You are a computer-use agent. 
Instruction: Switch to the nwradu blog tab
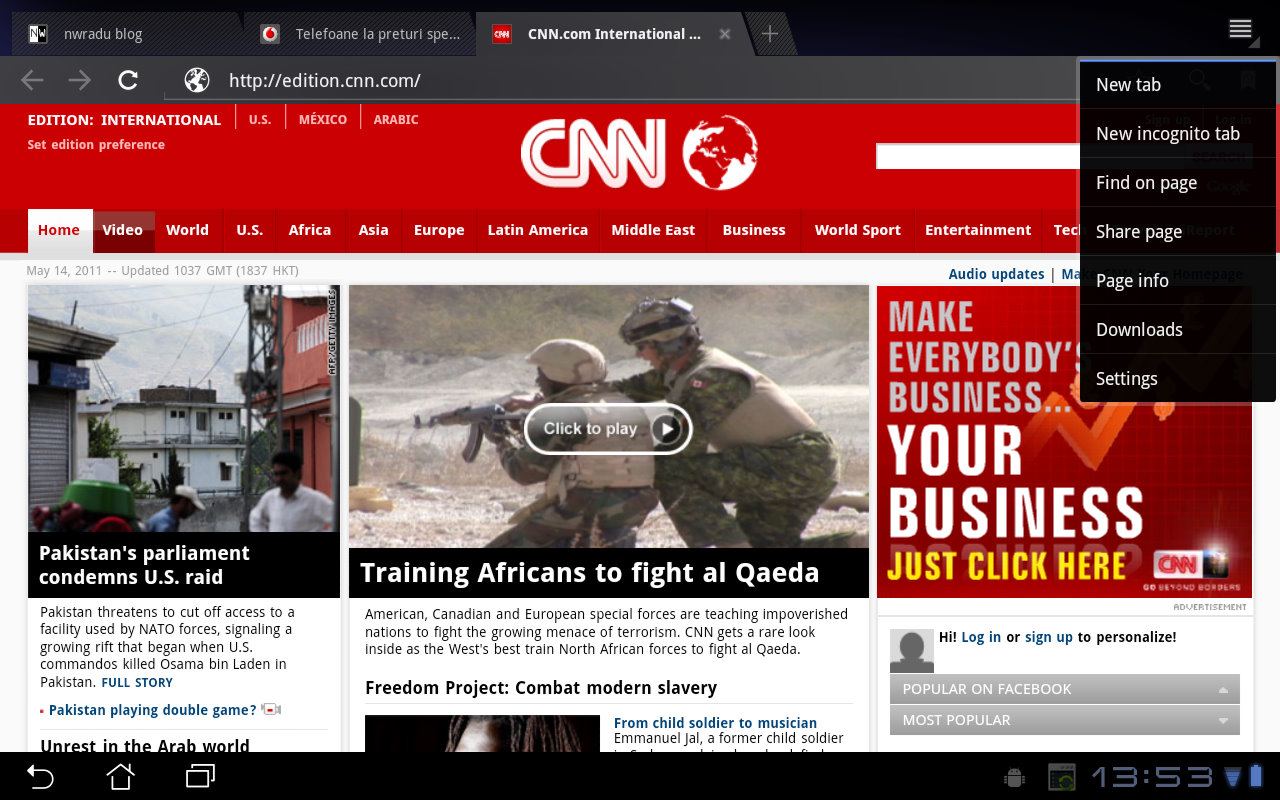click(x=125, y=34)
